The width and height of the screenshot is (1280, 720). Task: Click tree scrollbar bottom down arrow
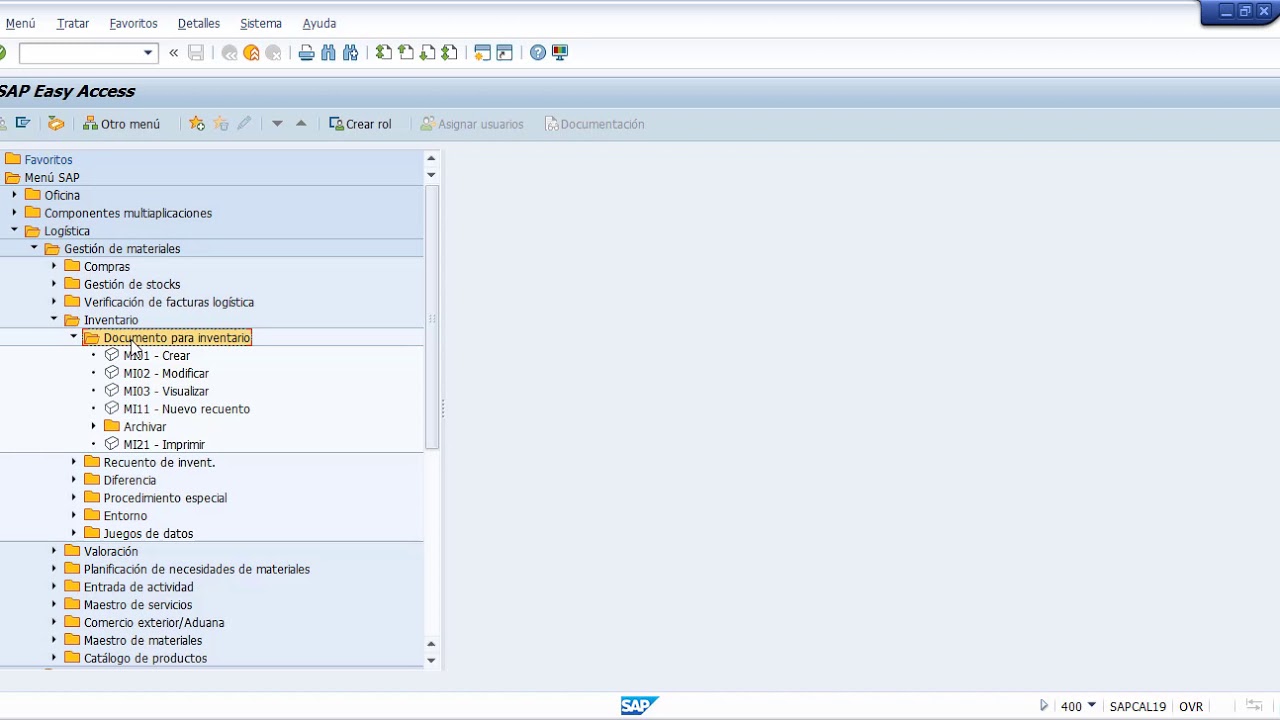coord(432,661)
